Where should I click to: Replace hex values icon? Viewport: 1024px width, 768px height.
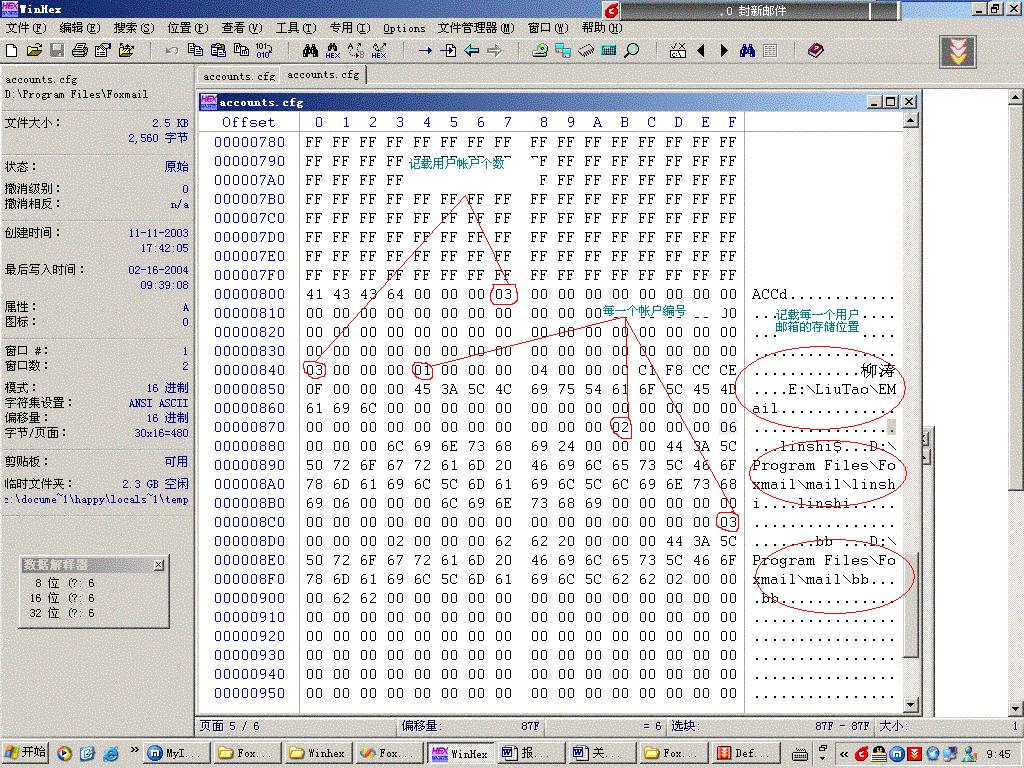379,50
